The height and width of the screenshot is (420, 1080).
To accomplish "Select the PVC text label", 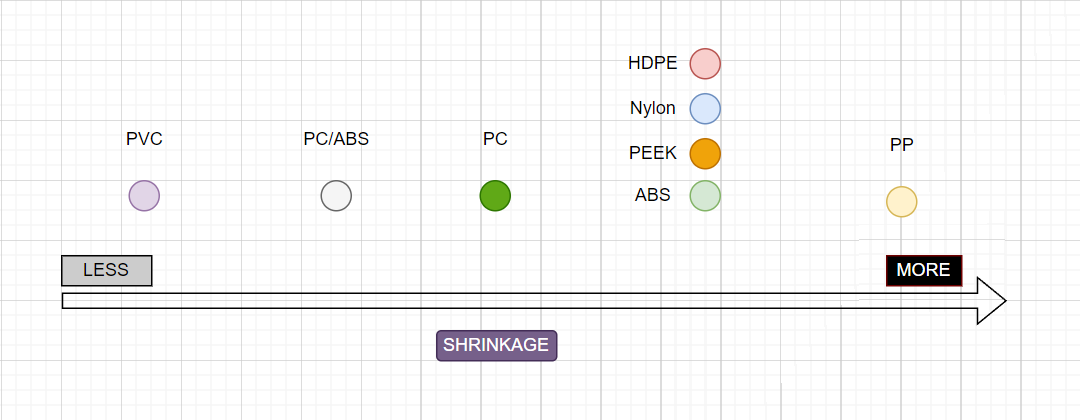I will click(x=145, y=139).
